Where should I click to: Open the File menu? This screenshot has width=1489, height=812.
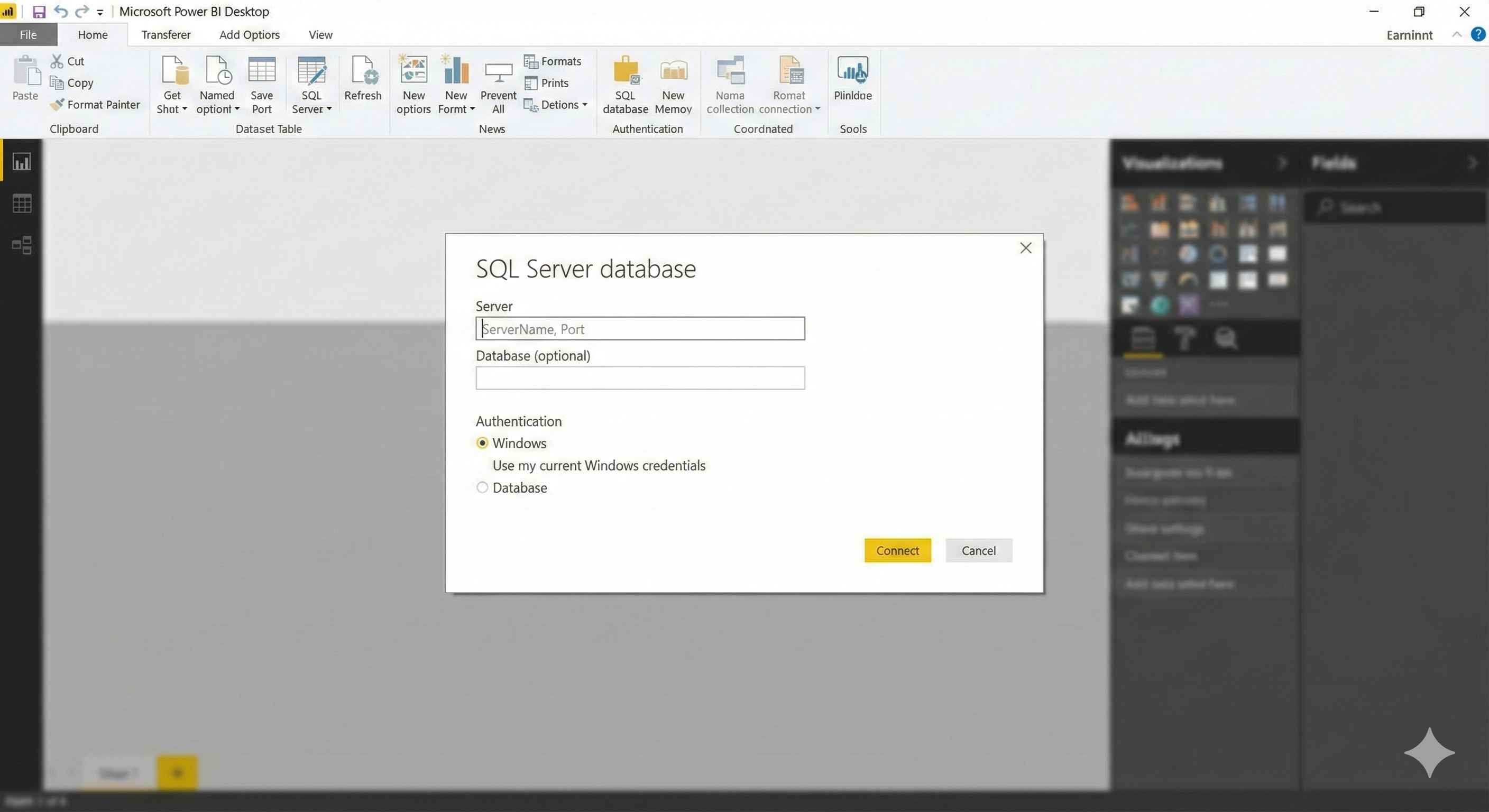pos(27,35)
